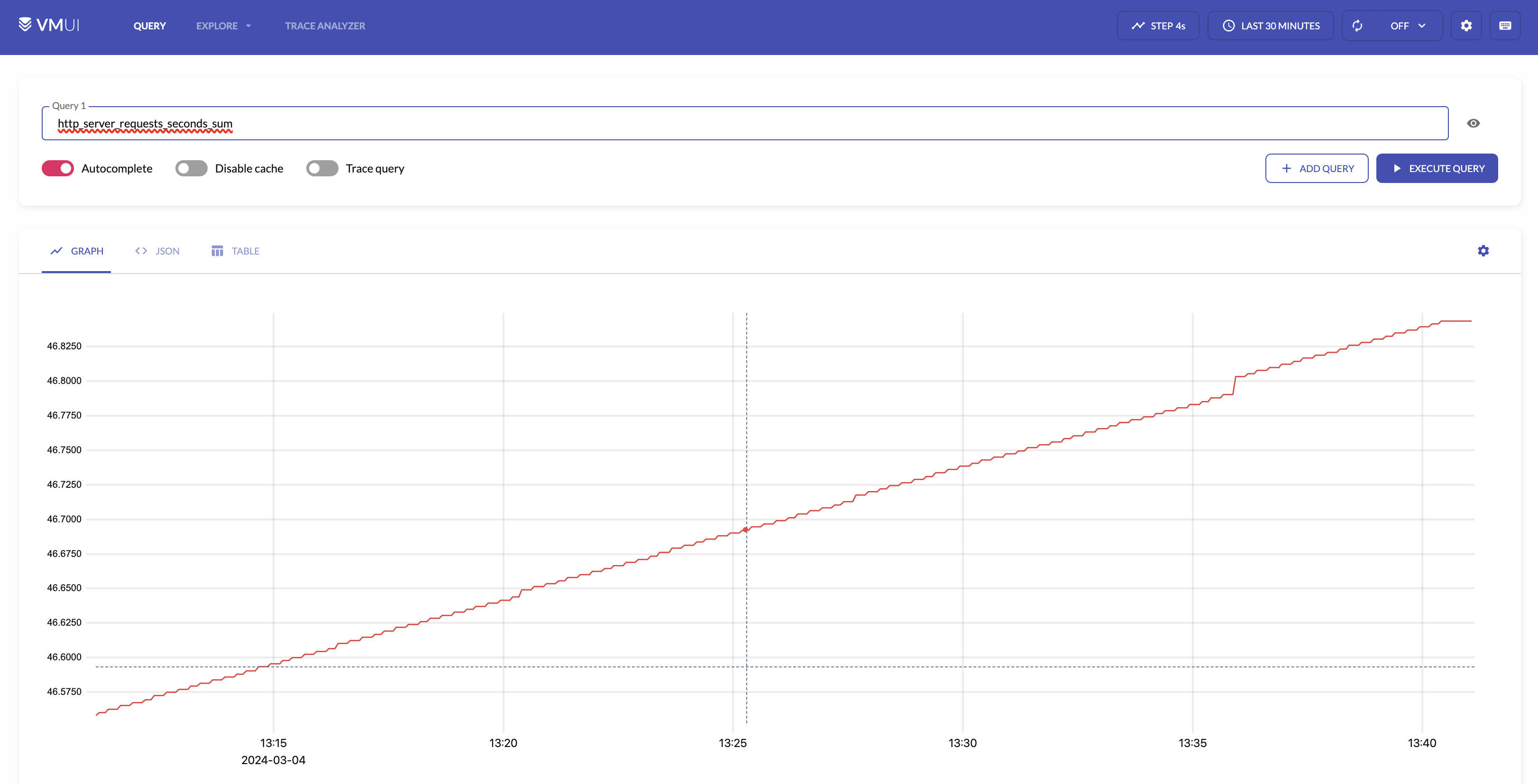Click the refresh dashboard icon
The image size is (1538, 784).
click(x=1357, y=26)
